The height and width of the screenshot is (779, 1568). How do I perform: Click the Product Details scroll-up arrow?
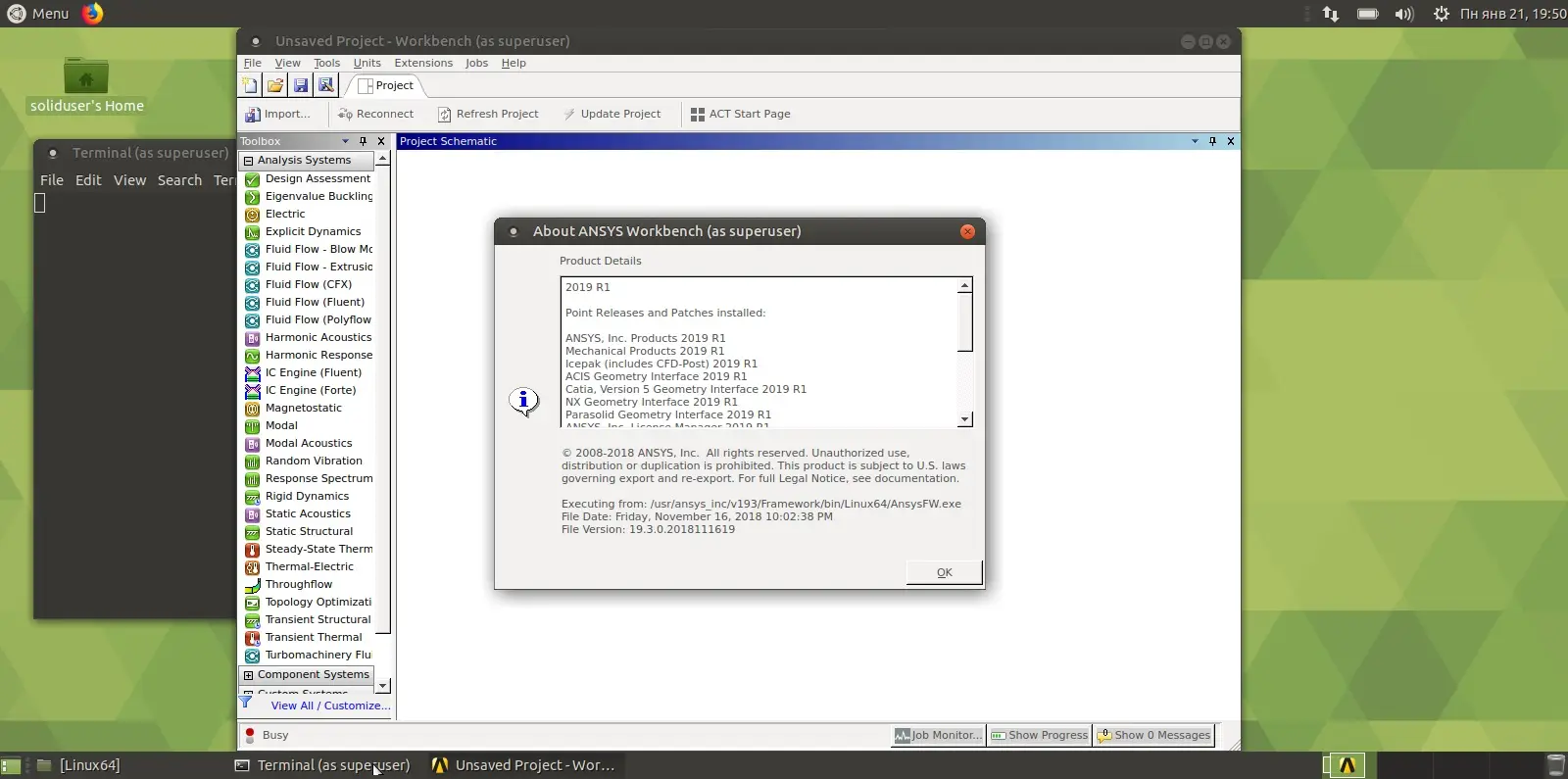965,285
